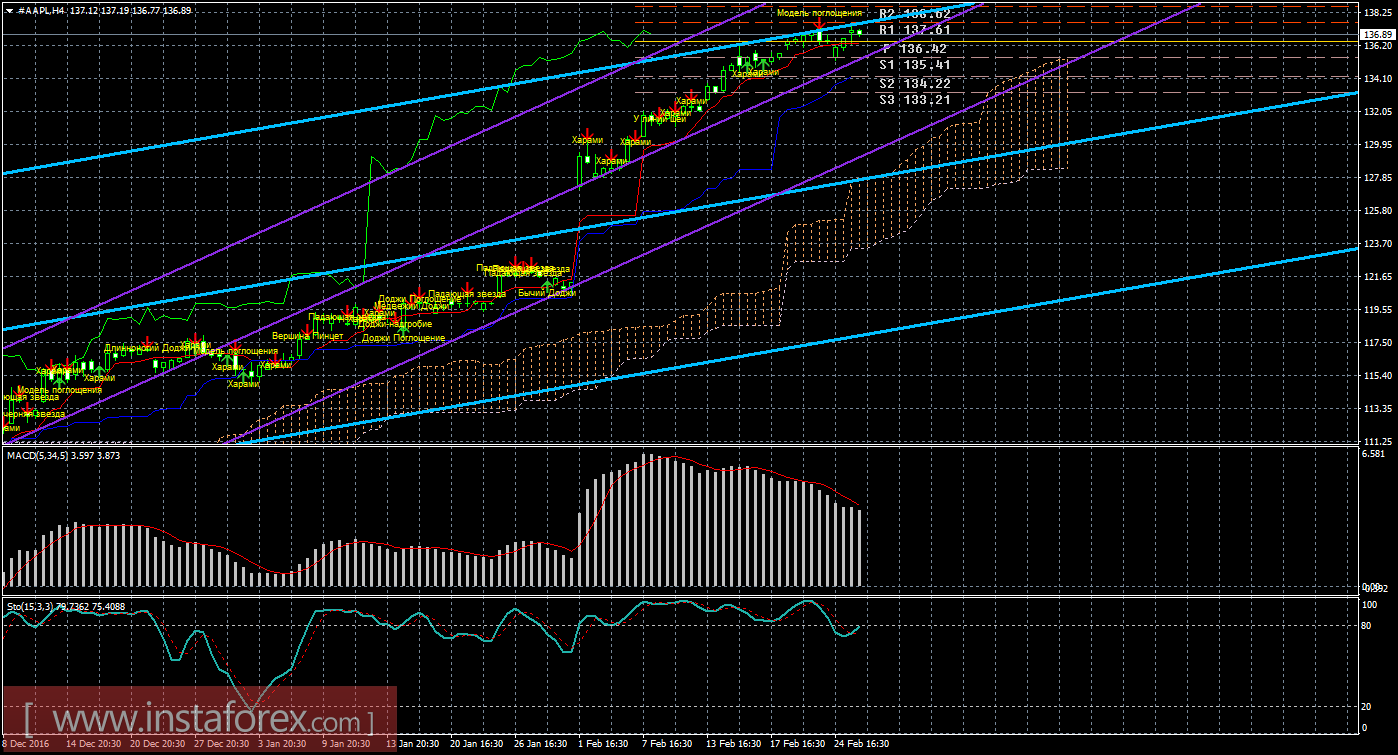Screen dimensions: 1398x755
Task: Select the P 136.42 pivot point label
Action: (x=913, y=48)
